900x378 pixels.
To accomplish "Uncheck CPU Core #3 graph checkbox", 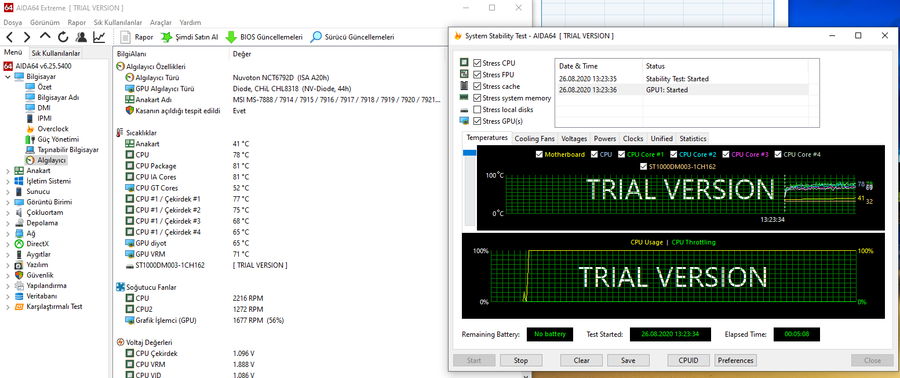I will pyautogui.click(x=726, y=154).
